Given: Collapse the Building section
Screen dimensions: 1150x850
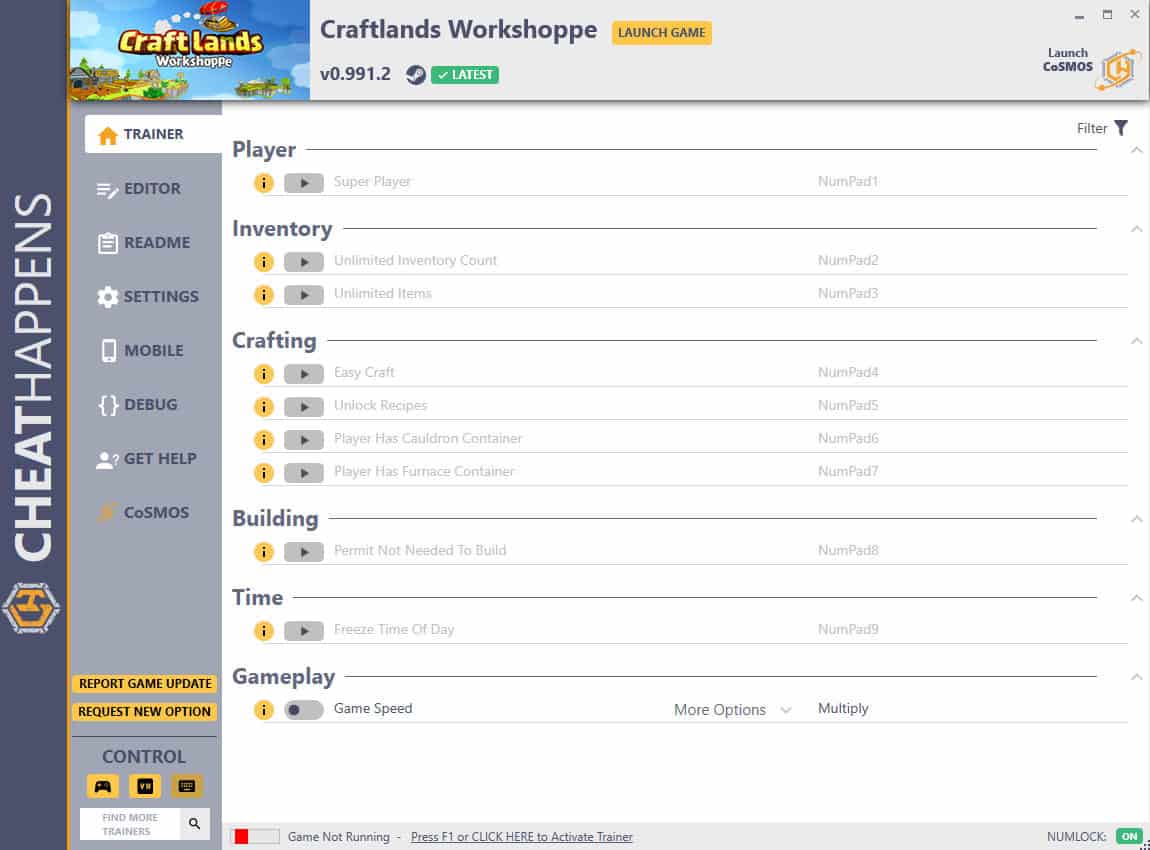Looking at the screenshot, I should point(1136,519).
